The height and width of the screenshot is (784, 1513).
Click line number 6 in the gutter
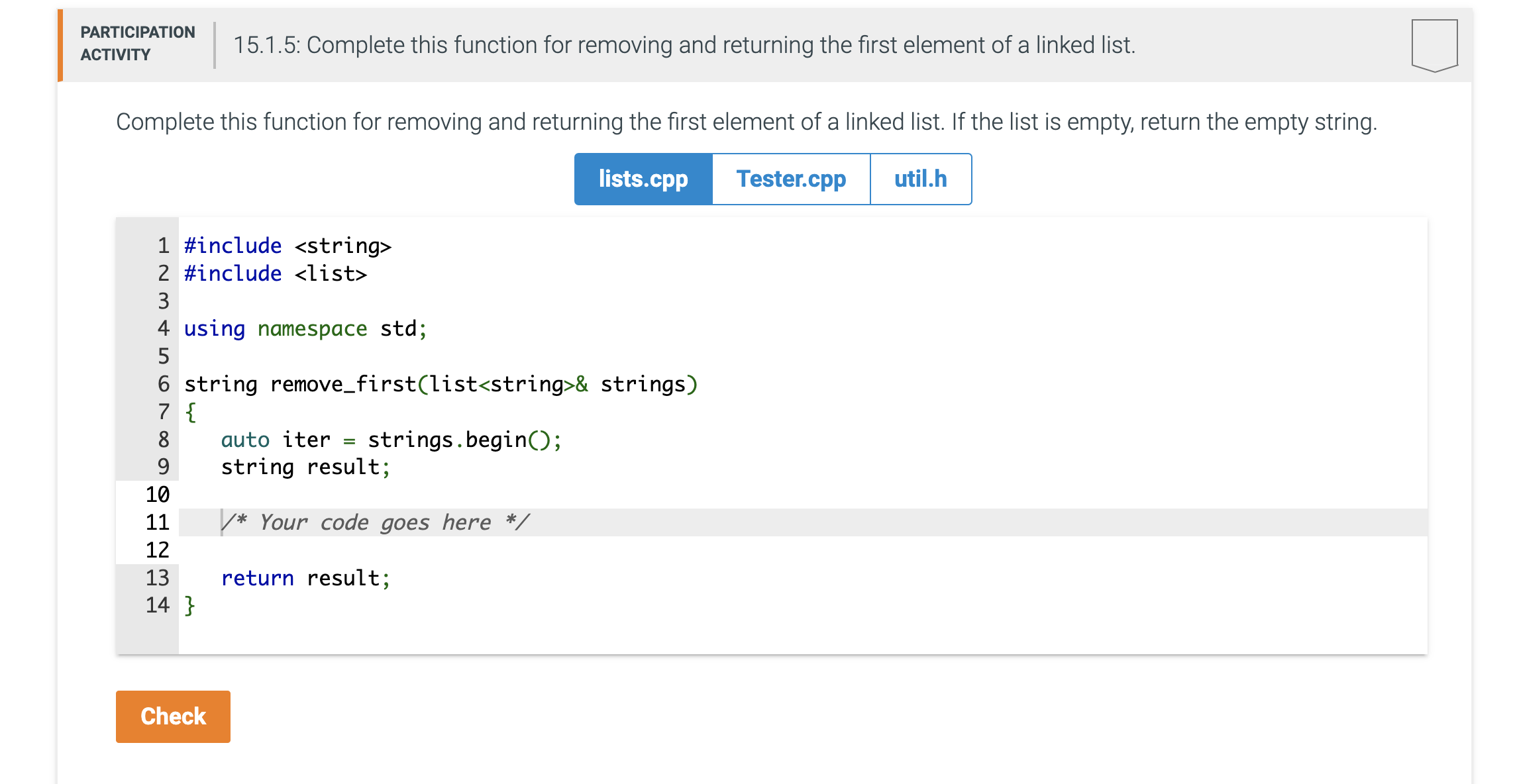164,384
